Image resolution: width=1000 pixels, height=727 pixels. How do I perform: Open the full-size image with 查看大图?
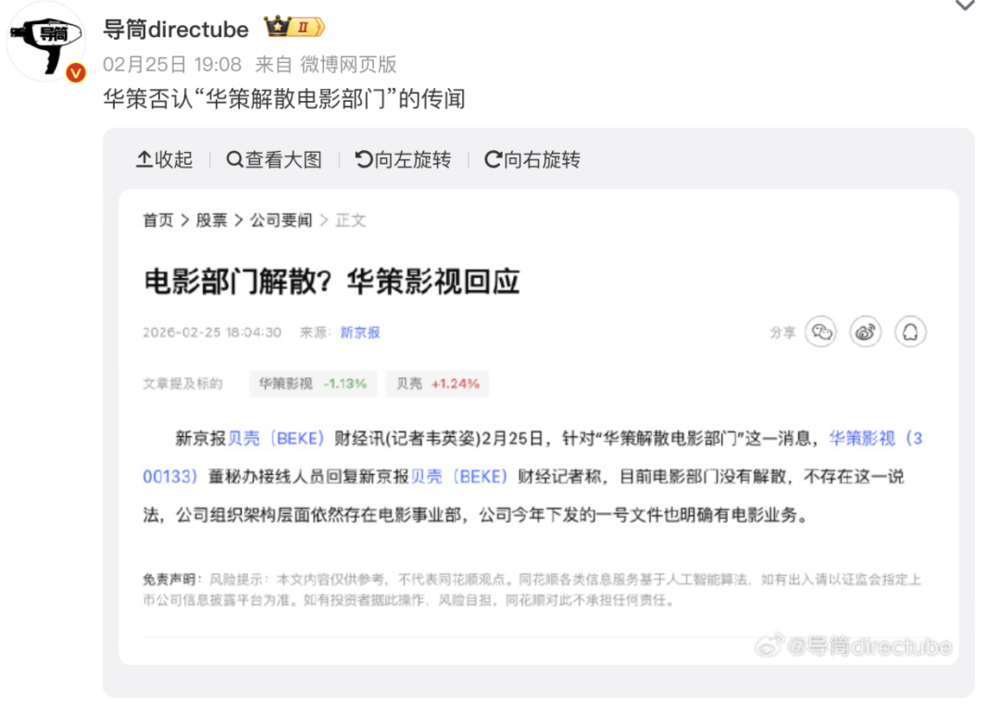[x=274, y=159]
